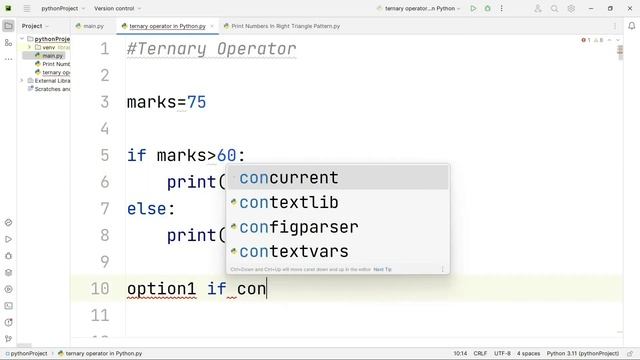The width and height of the screenshot is (640, 360).
Task: Close the ternary operator tab
Action: click(x=212, y=26)
